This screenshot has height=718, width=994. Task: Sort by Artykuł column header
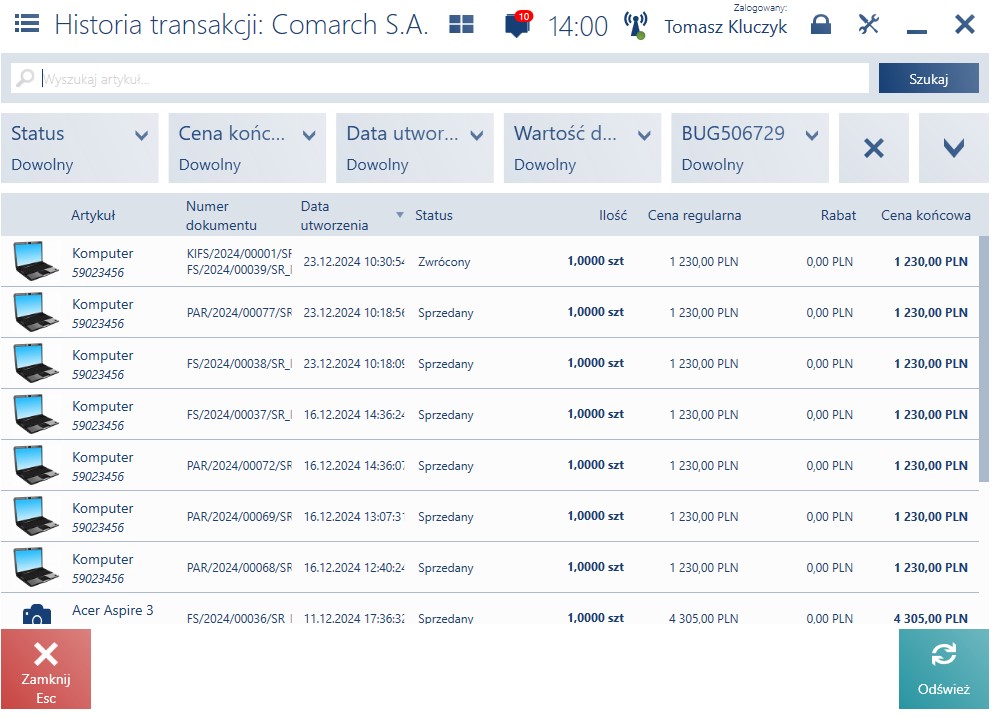tap(93, 215)
